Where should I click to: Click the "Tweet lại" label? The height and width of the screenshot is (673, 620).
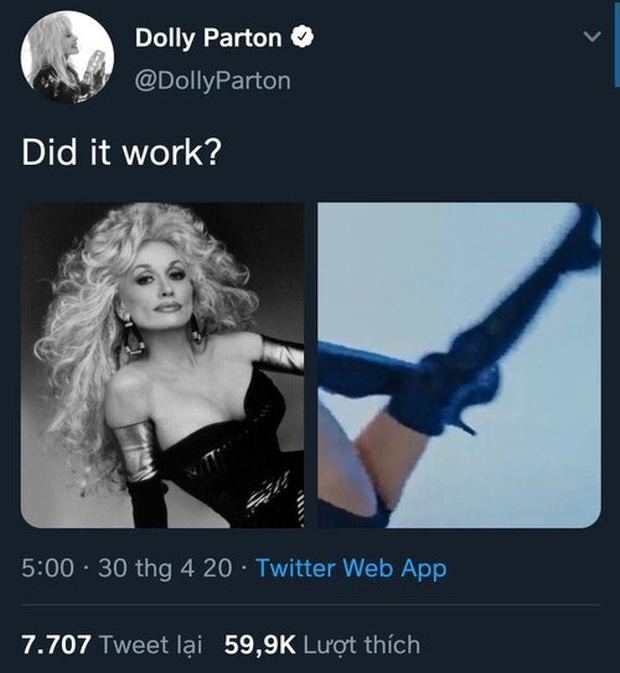tap(151, 645)
